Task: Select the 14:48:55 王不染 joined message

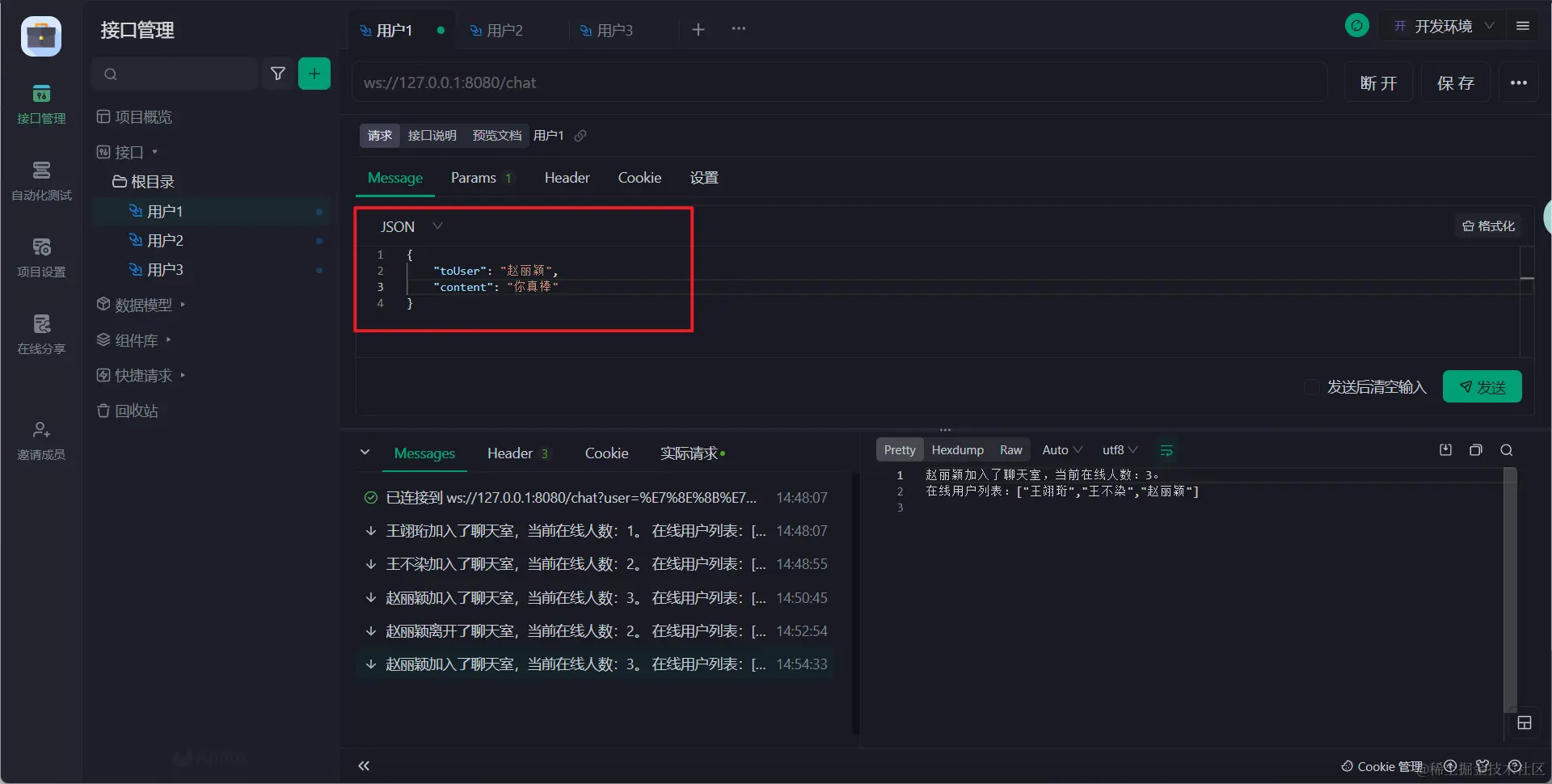Action: click(596, 564)
